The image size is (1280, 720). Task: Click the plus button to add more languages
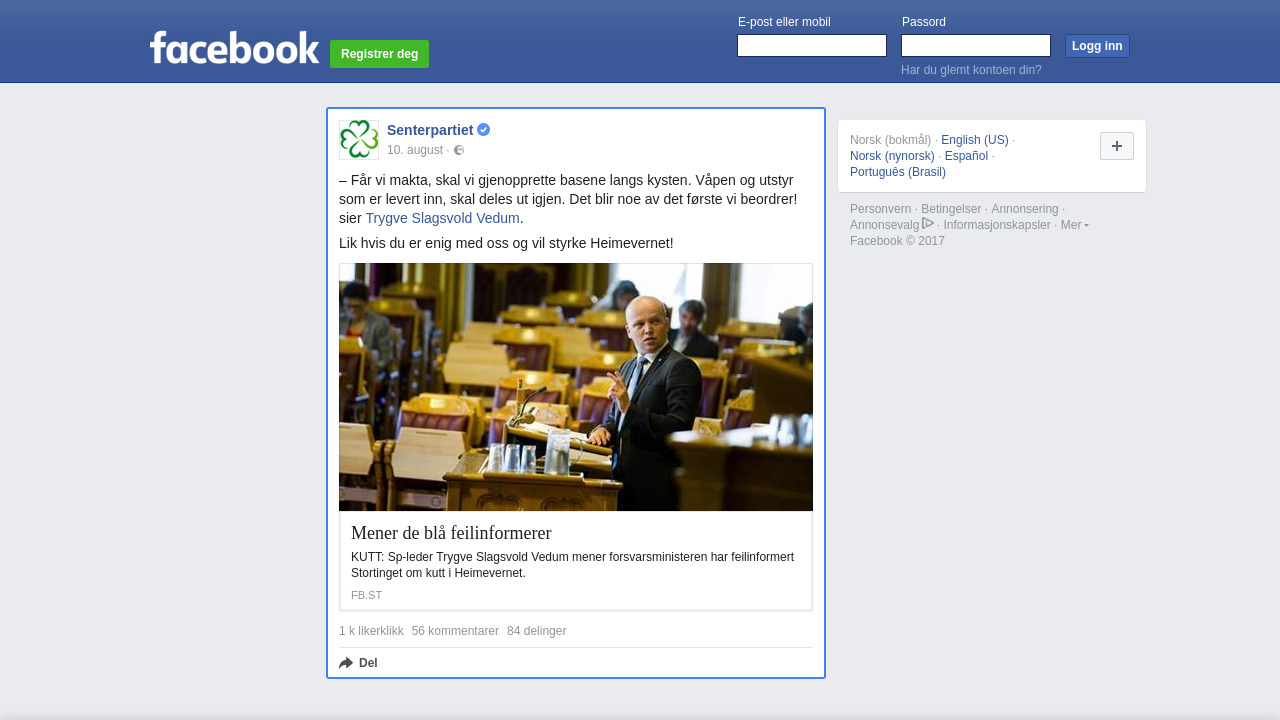(x=1117, y=146)
